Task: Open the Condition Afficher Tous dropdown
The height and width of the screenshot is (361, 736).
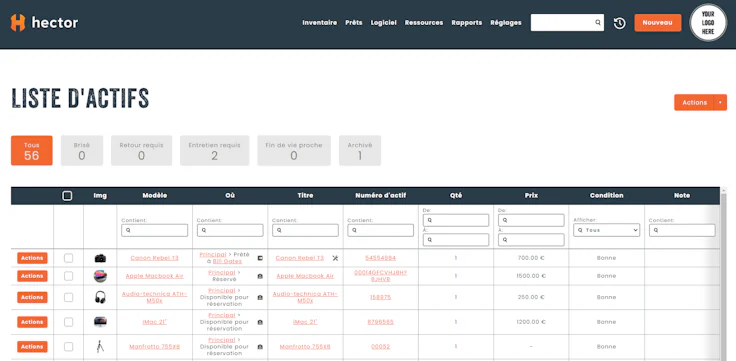Action: (606, 230)
